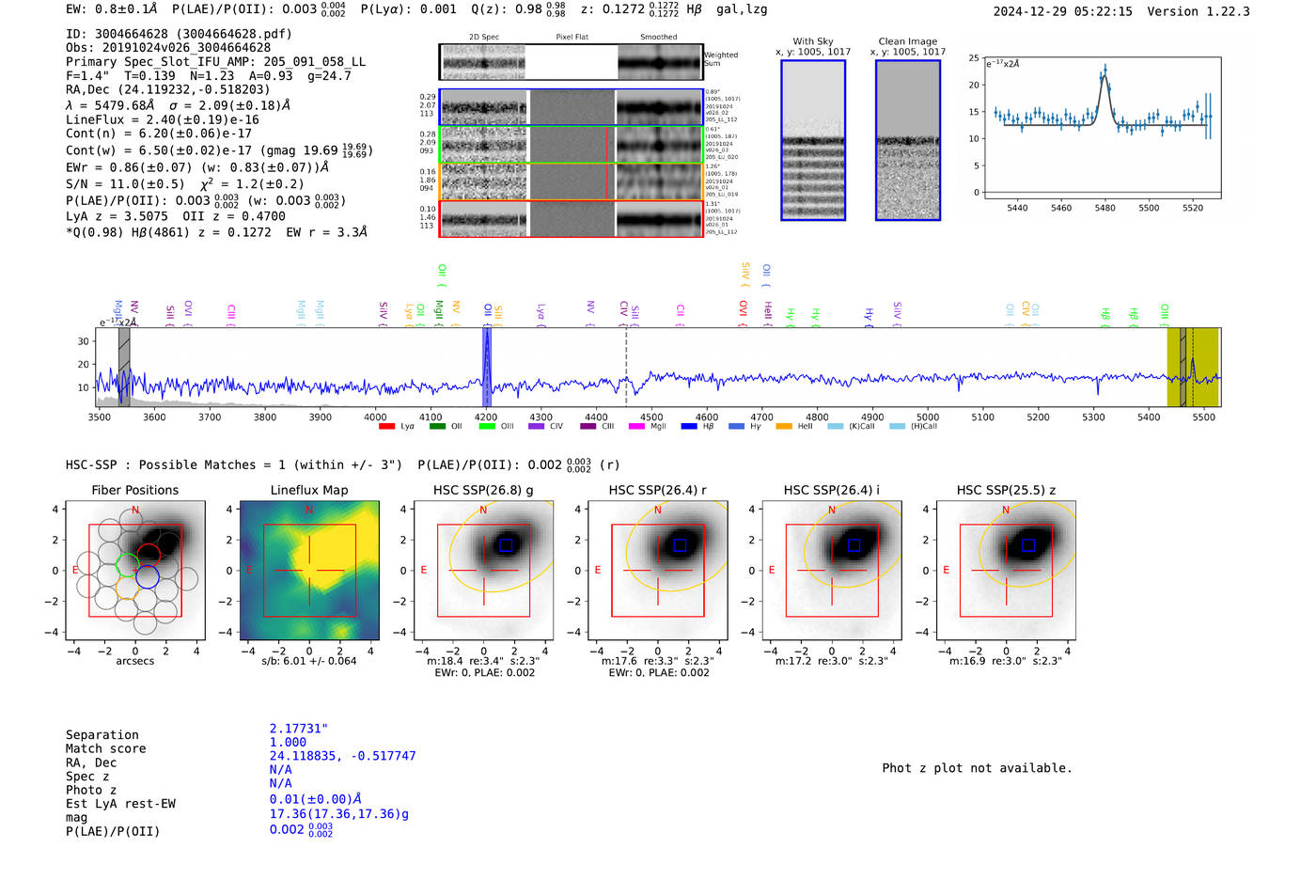The image size is (1316, 896).
Task: Click the LyA z = 3.5075 text
Action: pos(117,216)
